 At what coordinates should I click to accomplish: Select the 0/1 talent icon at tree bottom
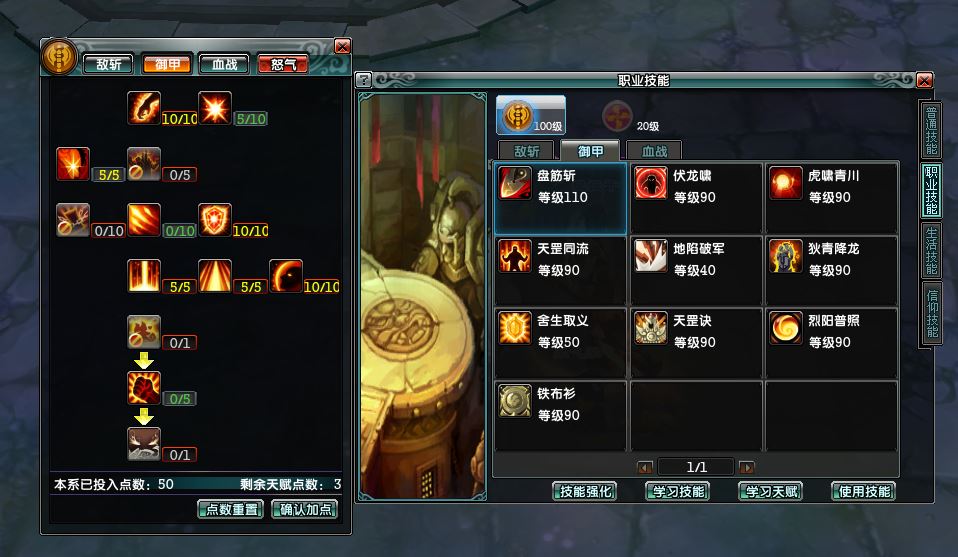point(144,443)
